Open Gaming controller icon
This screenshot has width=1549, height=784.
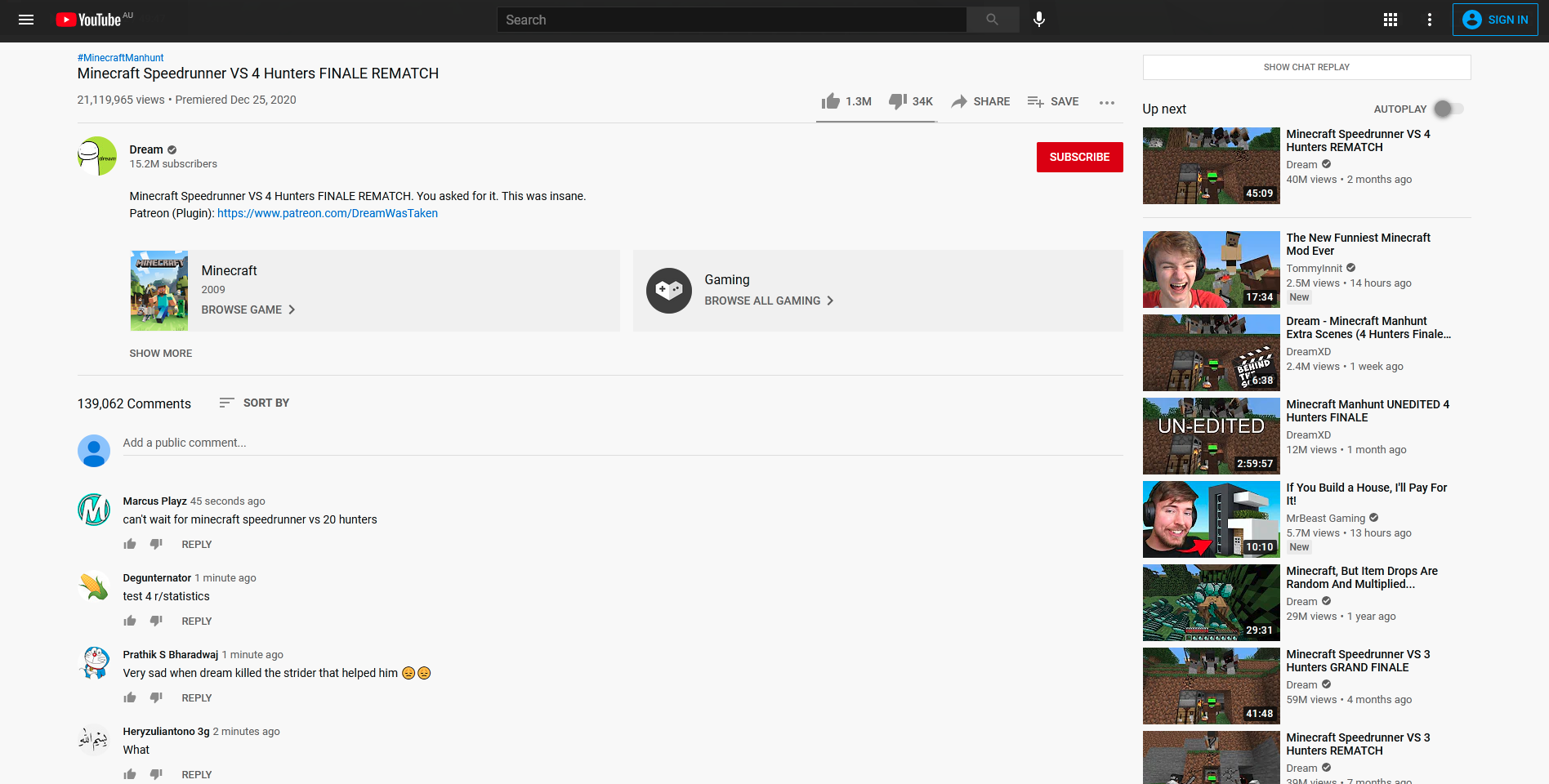669,291
